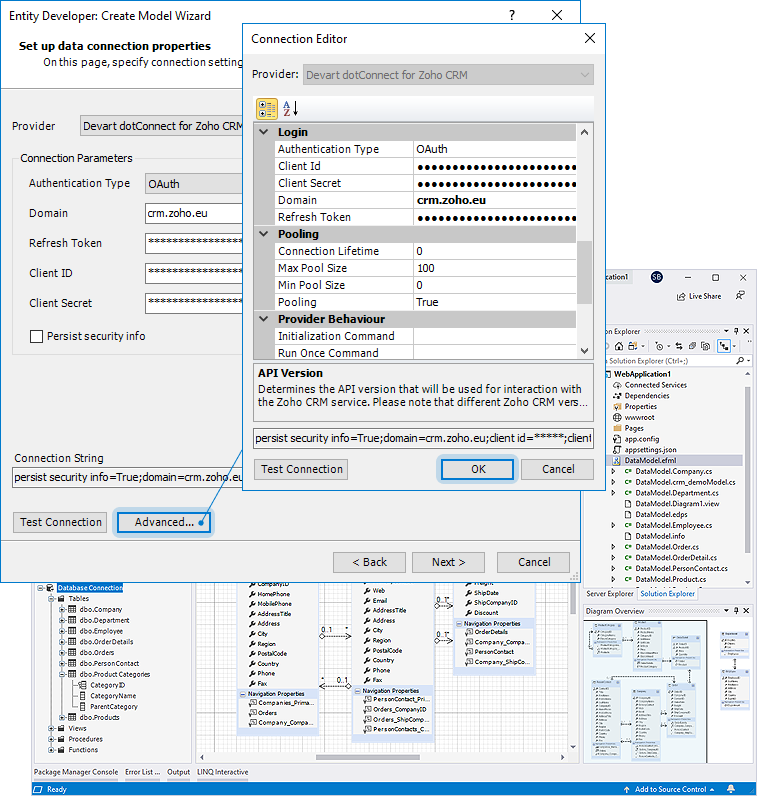This screenshot has width=757, height=796.
Task: Click Cancel button in wizard
Action: [533, 562]
